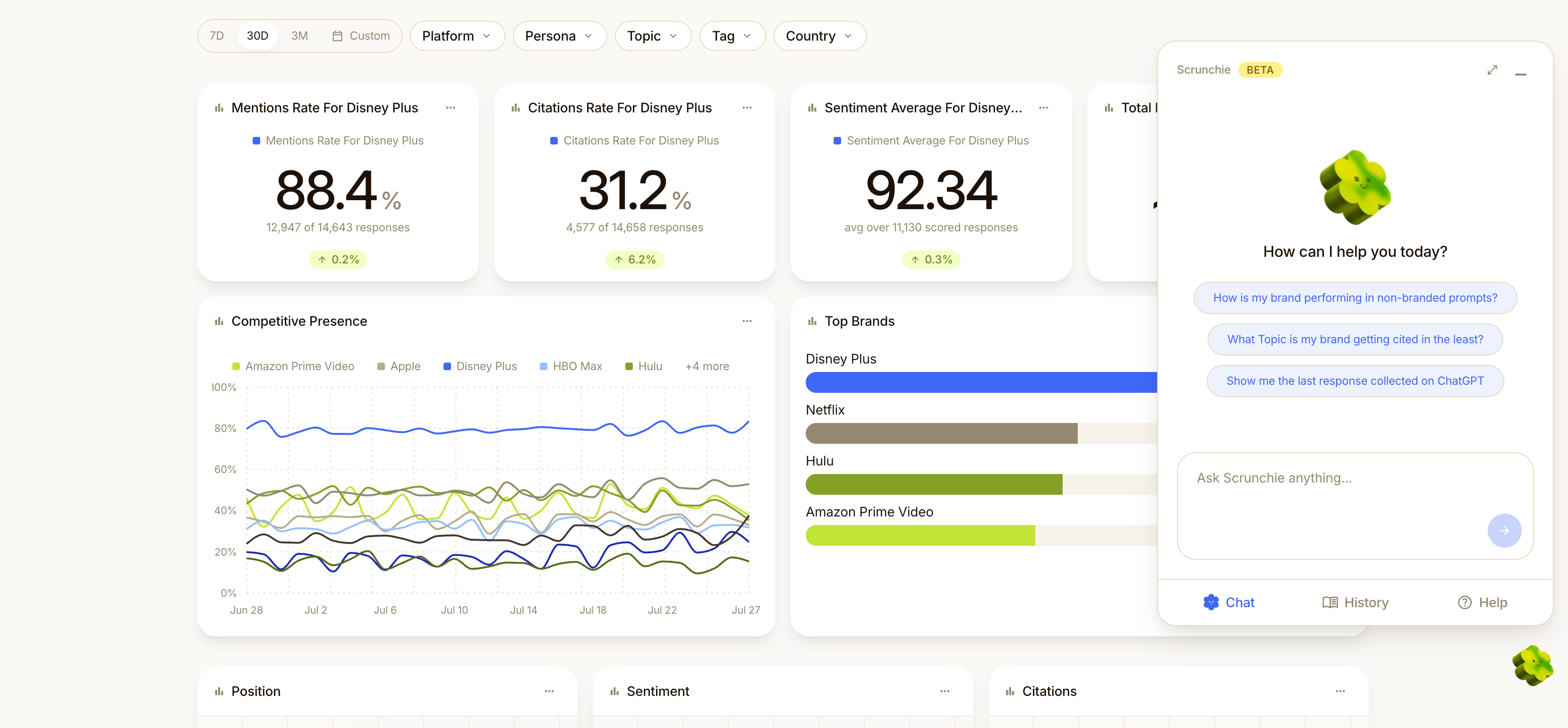Select the 7D time range
This screenshot has width=1568, height=728.
point(217,36)
